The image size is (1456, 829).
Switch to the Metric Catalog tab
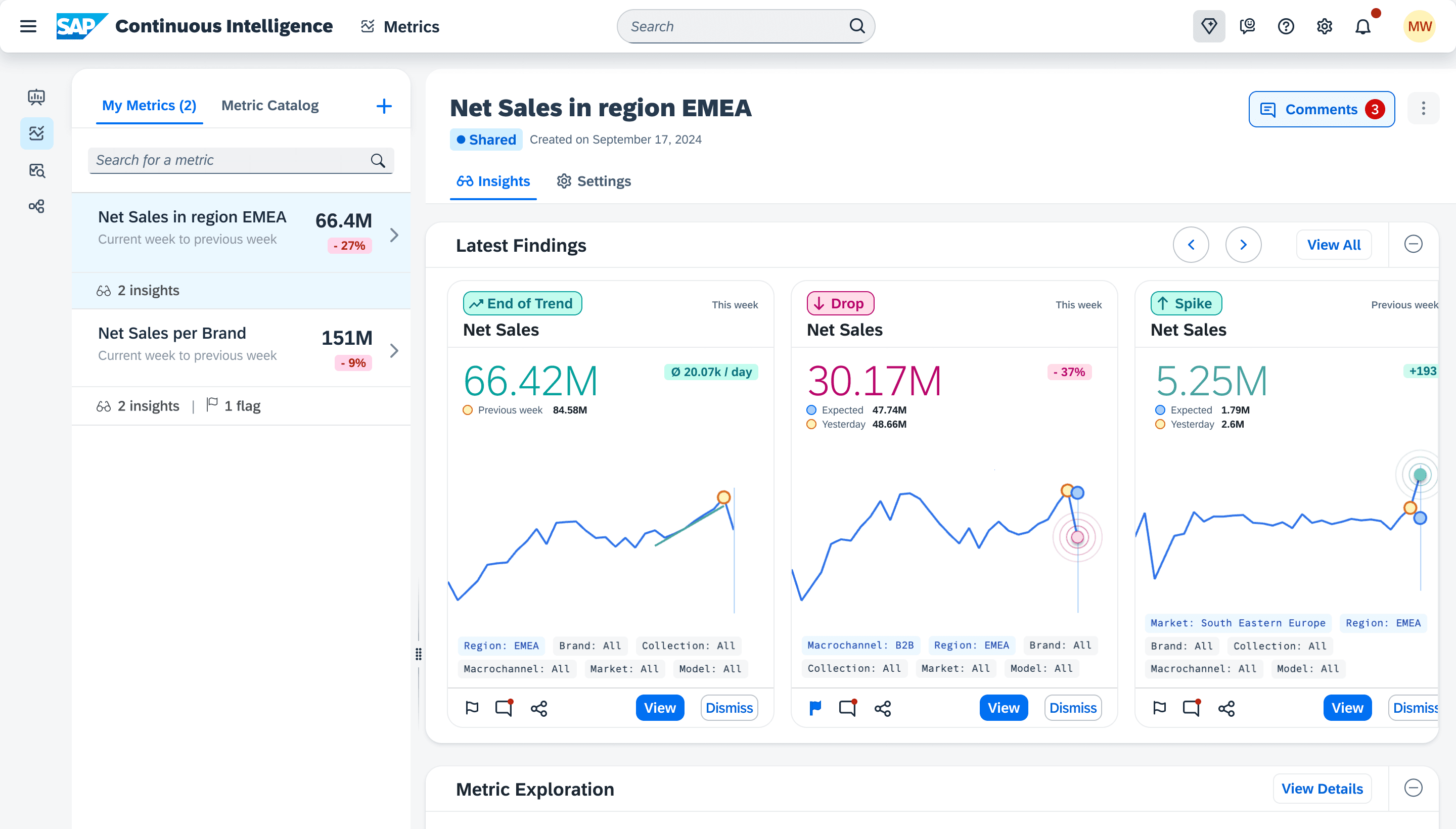pos(270,106)
